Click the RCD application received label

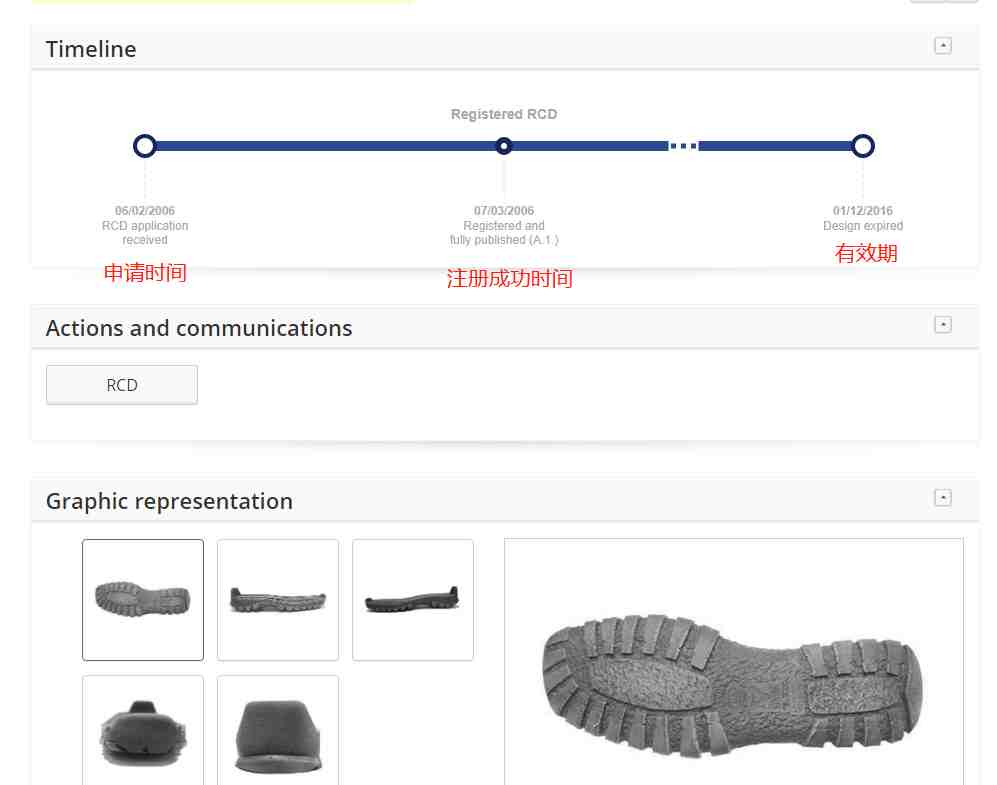(x=145, y=233)
